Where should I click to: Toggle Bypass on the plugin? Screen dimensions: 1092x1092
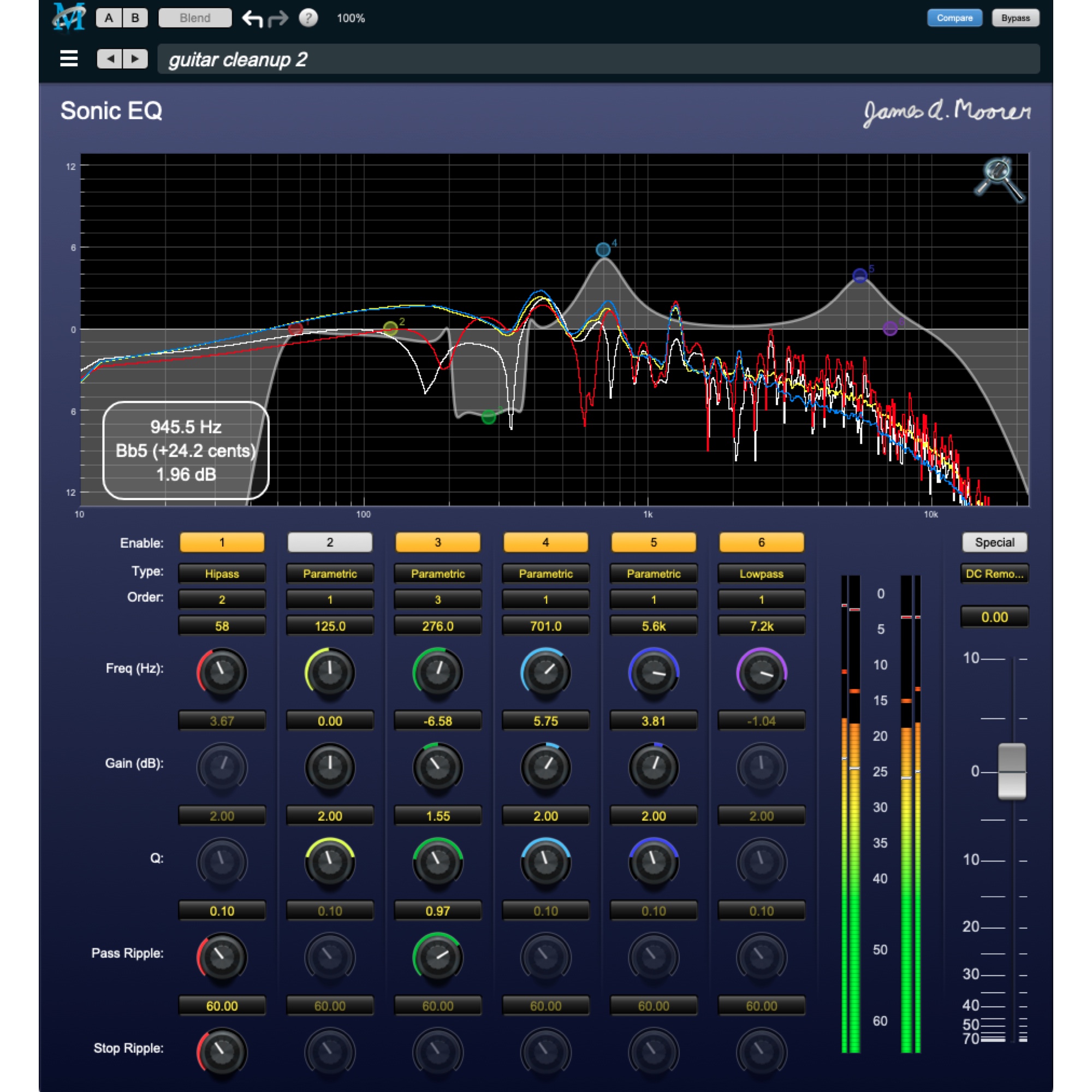click(1015, 17)
